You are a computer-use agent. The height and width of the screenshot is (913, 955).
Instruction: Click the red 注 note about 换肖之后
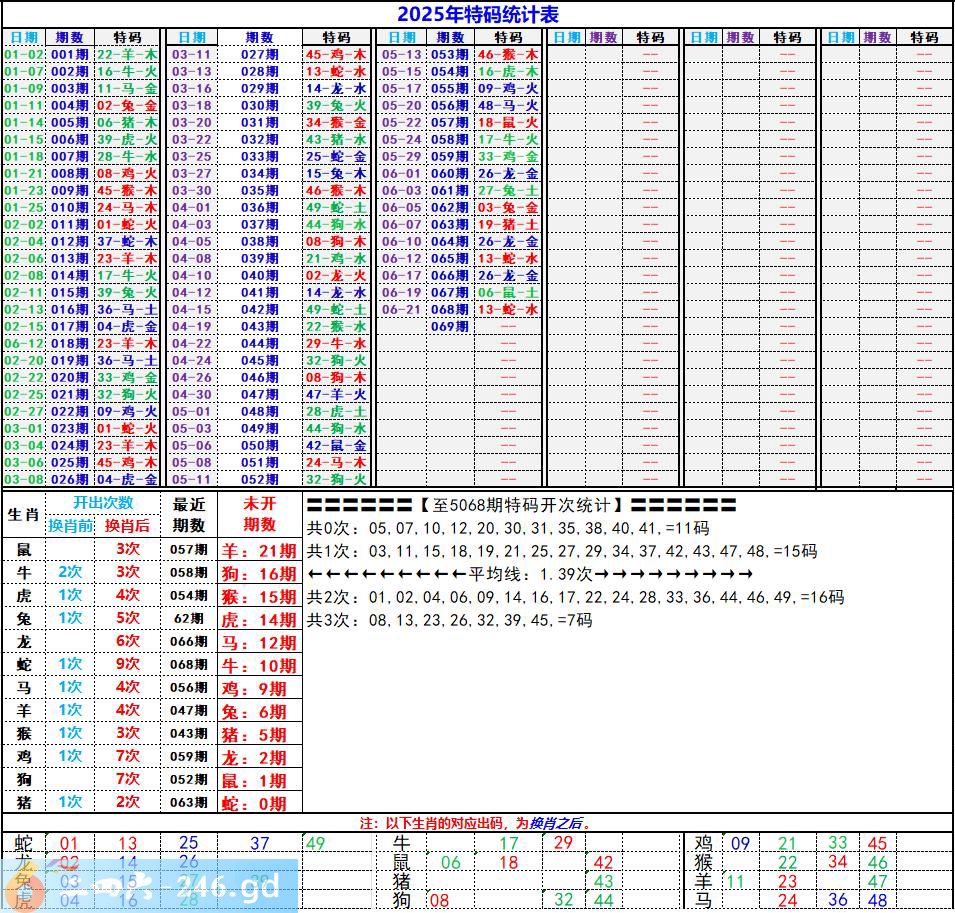tap(476, 823)
